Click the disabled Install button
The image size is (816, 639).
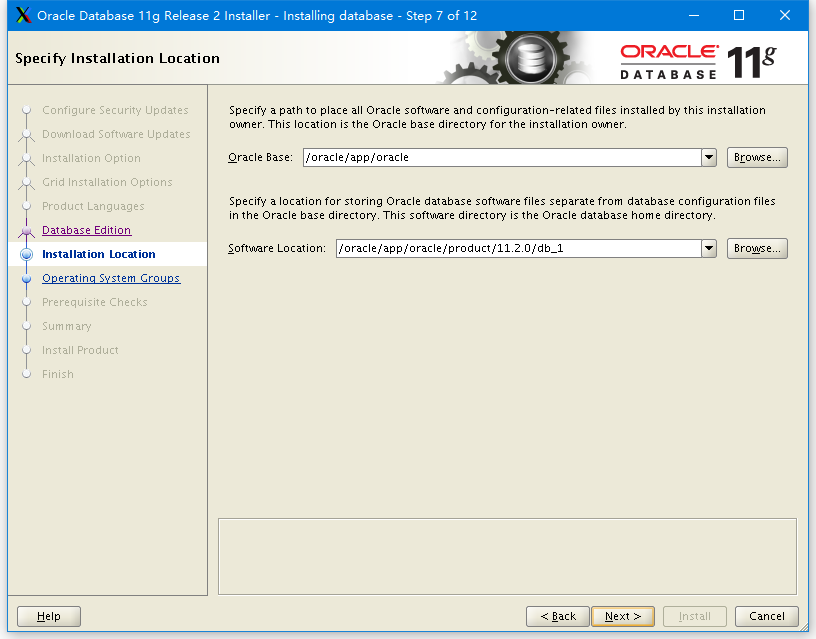click(x=694, y=616)
